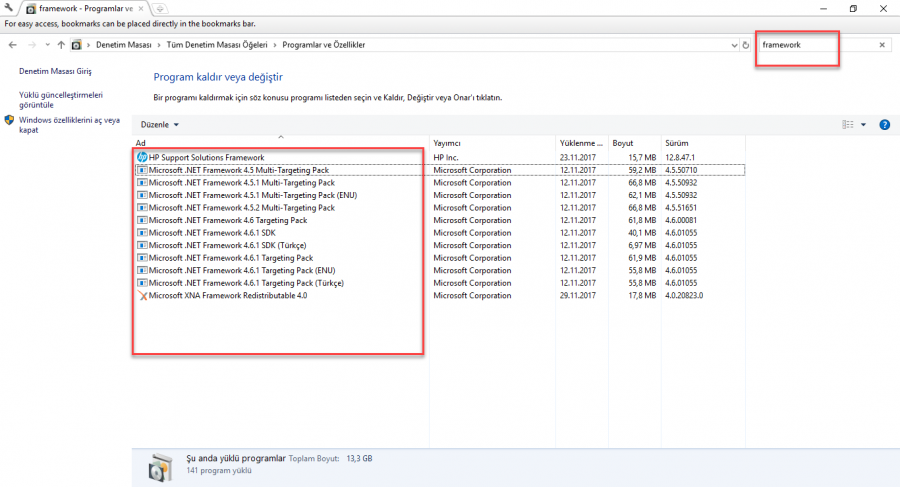Click version 4.6.00081 cell

click(681, 220)
